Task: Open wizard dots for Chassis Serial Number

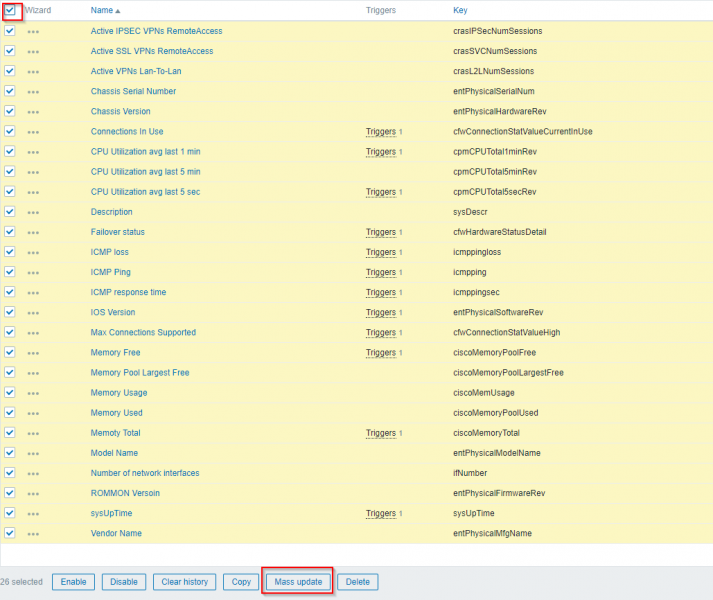Action: pyautogui.click(x=33, y=92)
